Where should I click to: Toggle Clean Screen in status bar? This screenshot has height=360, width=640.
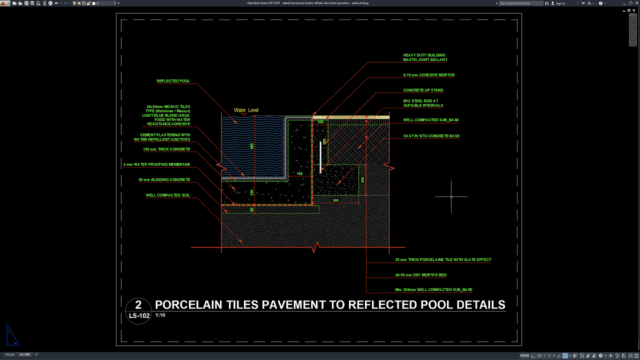pyautogui.click(x=630, y=356)
